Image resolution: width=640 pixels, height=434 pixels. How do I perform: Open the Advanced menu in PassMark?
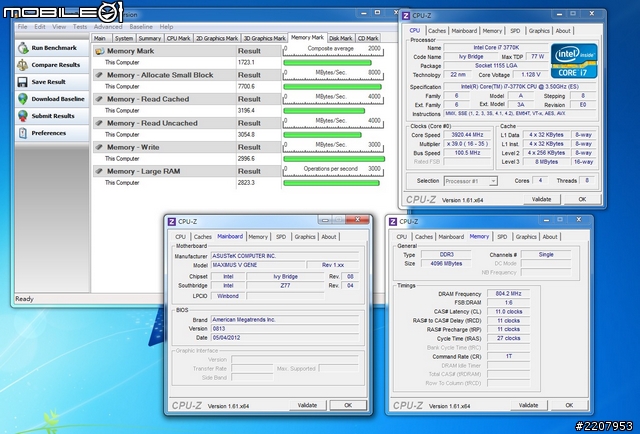coord(108,27)
